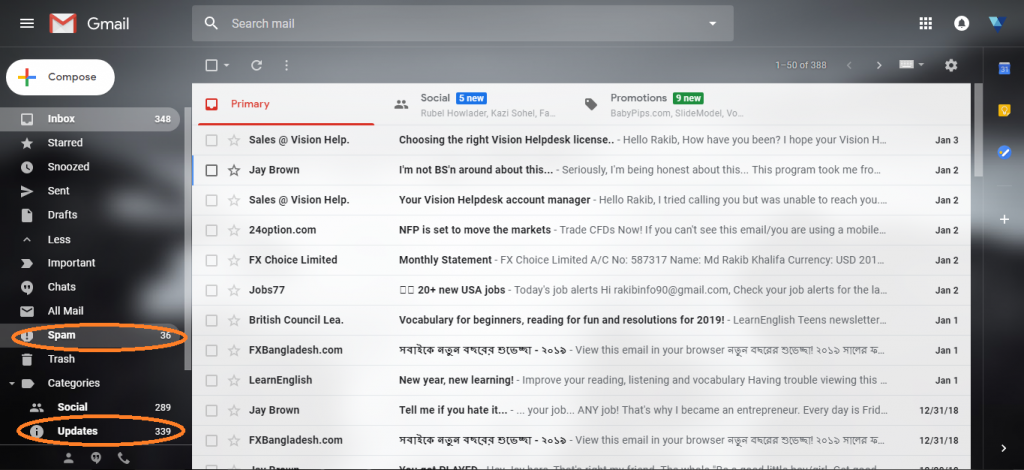1024x470 pixels.
Task: Click the Compose button
Action: pos(60,77)
